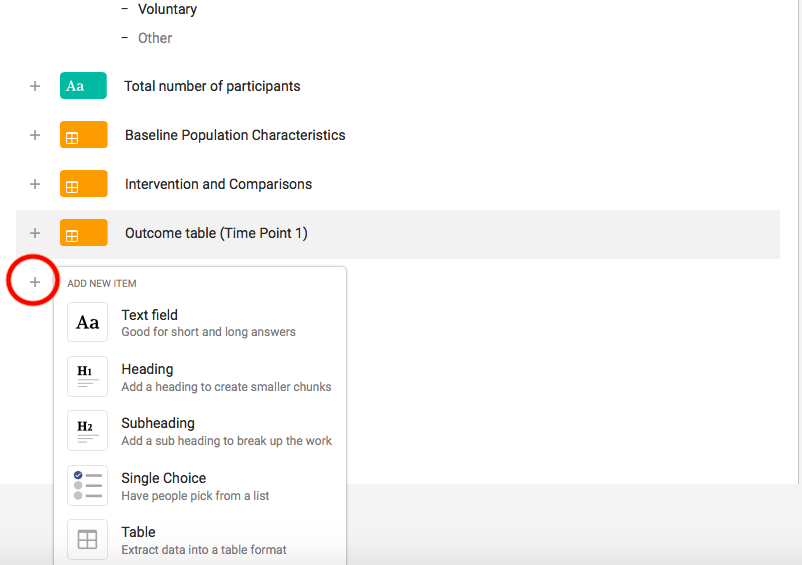Viewport: 802px width, 565px height.
Task: Select the Voluntary list option
Action: click(x=167, y=9)
